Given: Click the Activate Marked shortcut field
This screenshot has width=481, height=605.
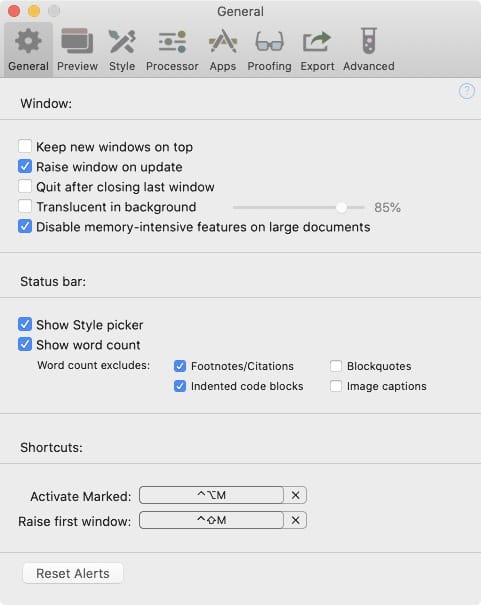Looking at the screenshot, I should pyautogui.click(x=211, y=495).
